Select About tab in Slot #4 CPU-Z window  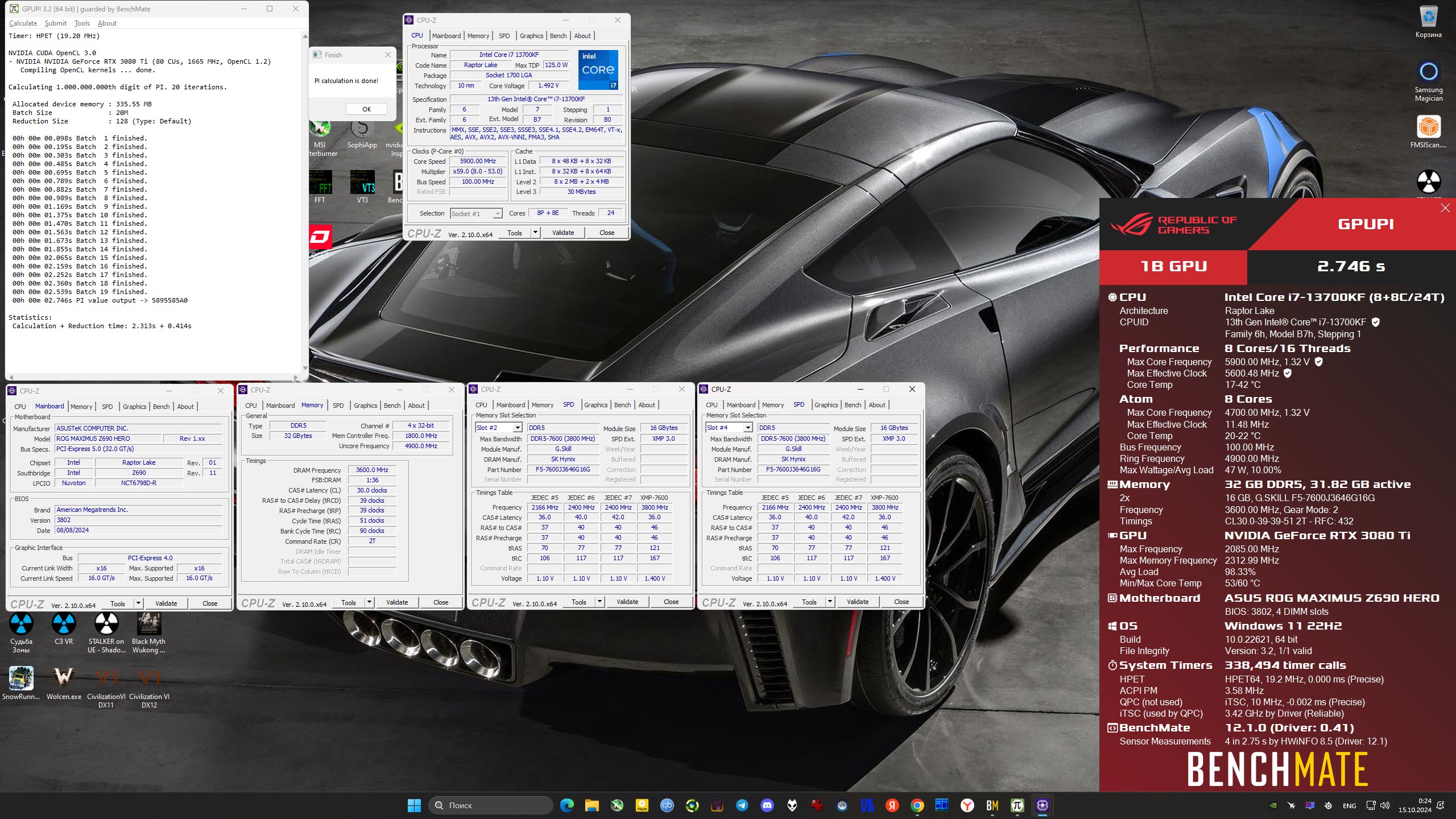(876, 405)
